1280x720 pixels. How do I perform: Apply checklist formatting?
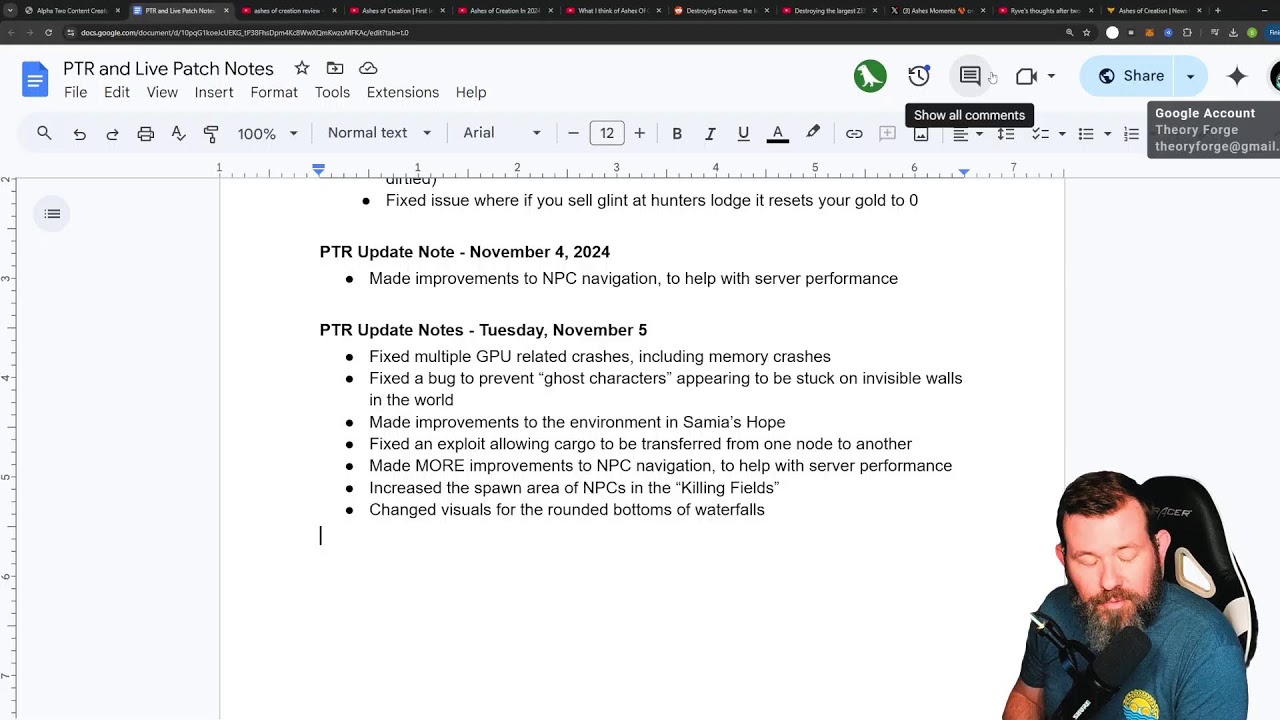click(1040, 134)
